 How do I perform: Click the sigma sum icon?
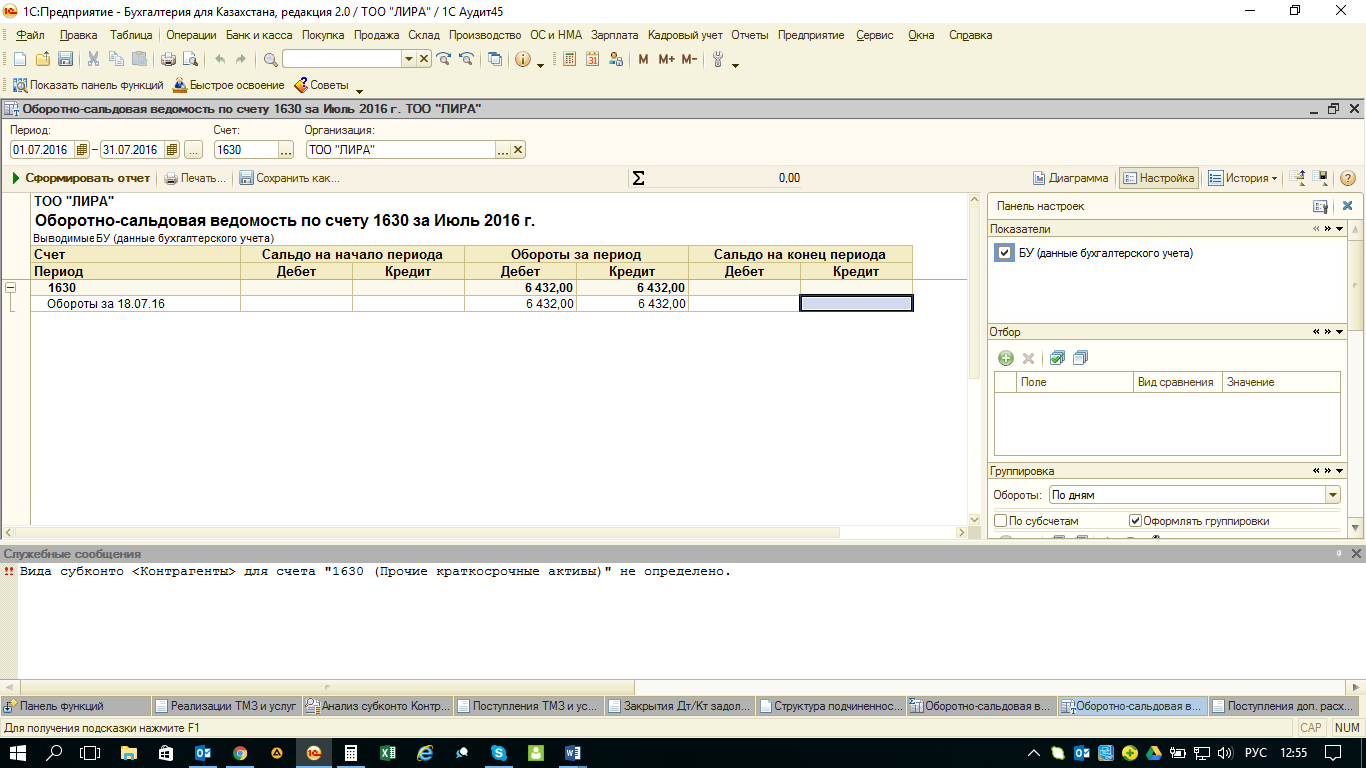click(x=638, y=178)
